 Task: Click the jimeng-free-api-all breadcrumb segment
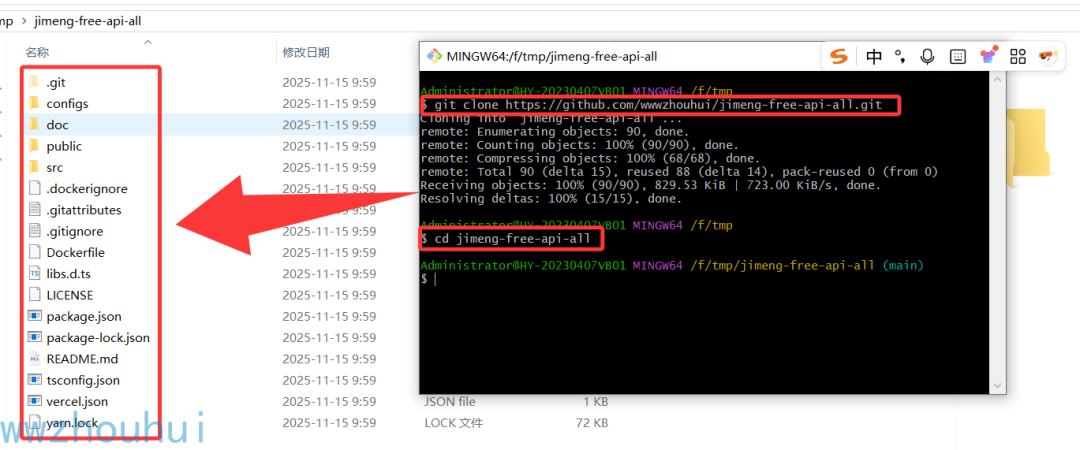tap(87, 21)
